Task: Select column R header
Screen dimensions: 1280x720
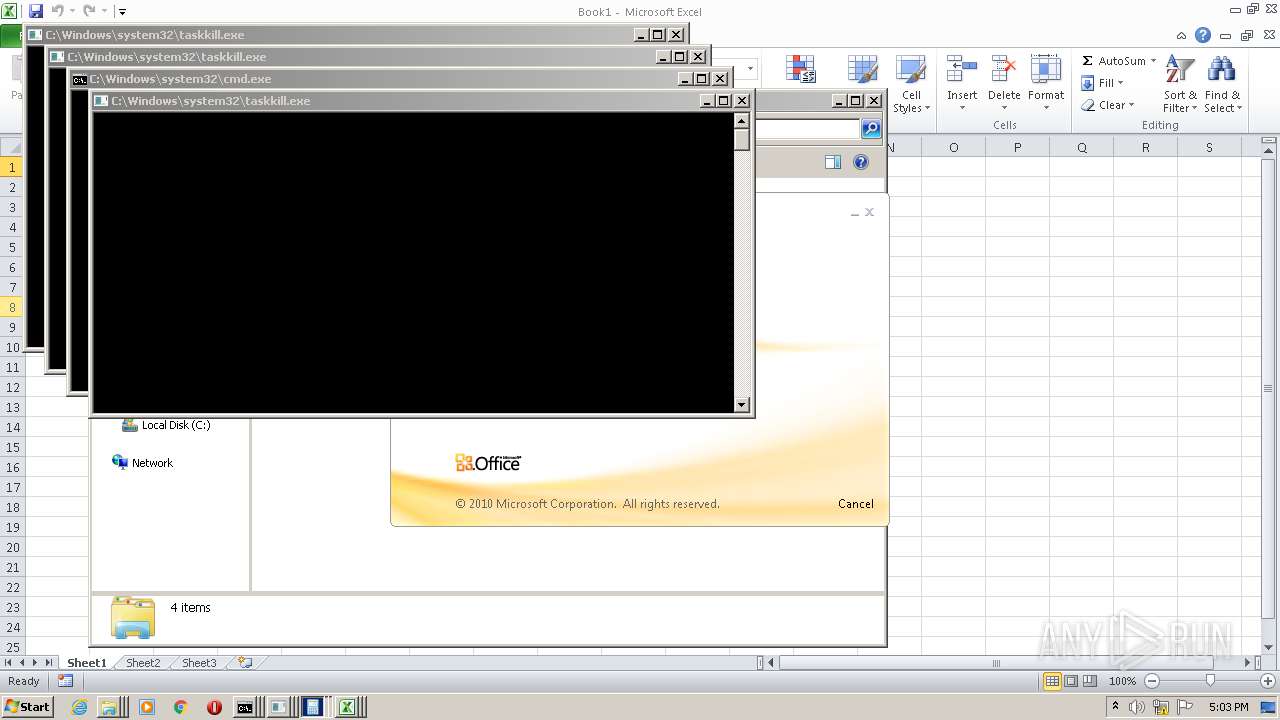Action: point(1145,147)
